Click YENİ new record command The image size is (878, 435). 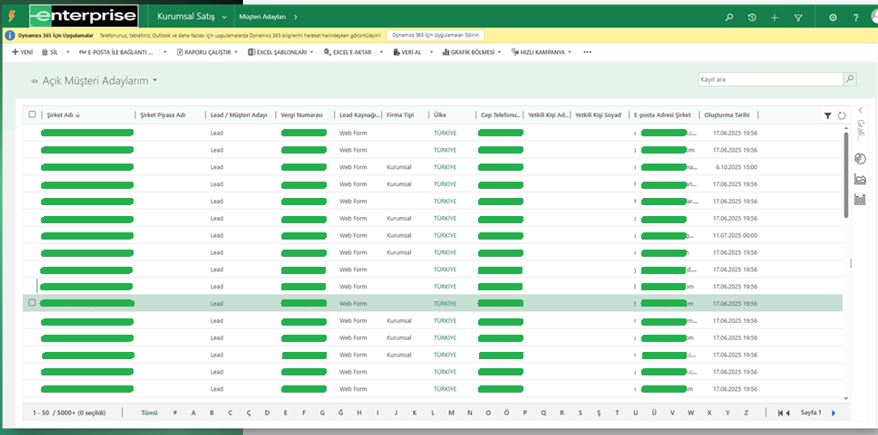coord(22,52)
